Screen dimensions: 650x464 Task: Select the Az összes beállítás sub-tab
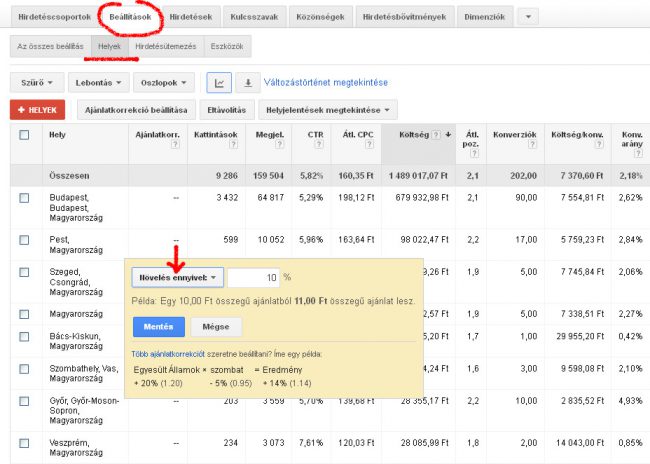coord(51,46)
